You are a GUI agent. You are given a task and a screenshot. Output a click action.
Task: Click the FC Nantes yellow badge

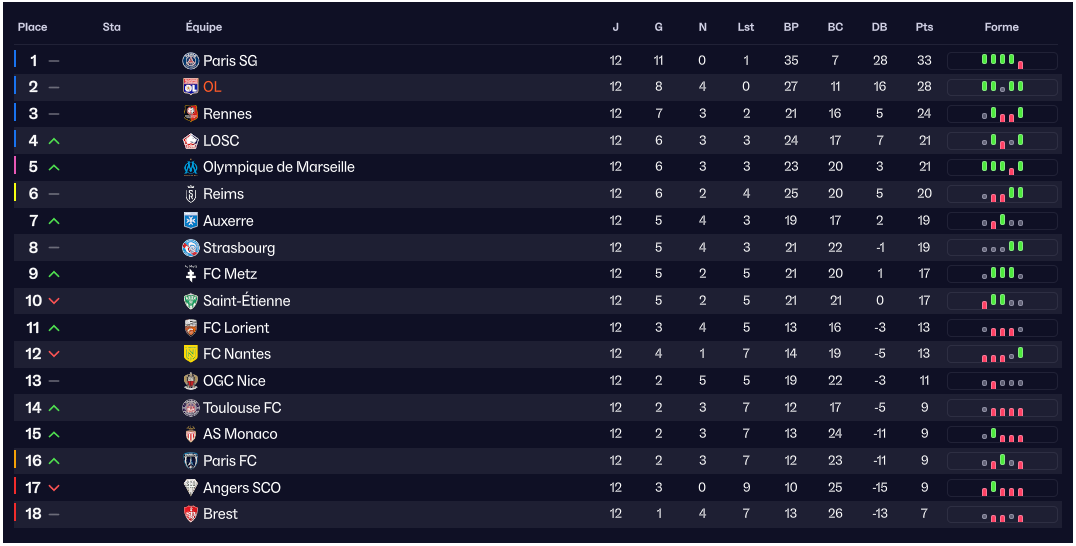pos(191,354)
